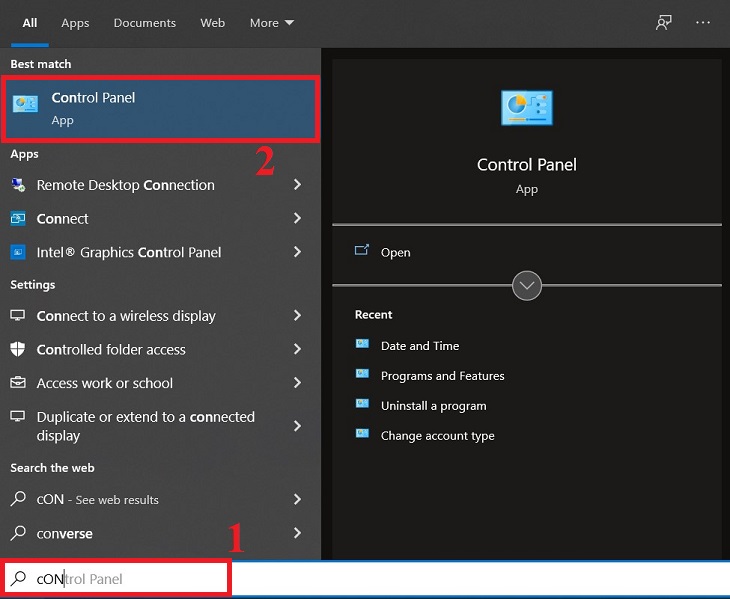The width and height of the screenshot is (730, 599).
Task: Open recent item Programs and Features
Action: pos(442,376)
